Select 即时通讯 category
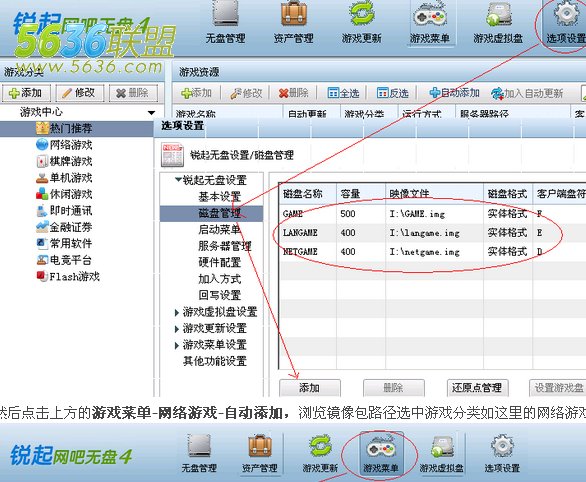Screen dimensions: 586x482 point(64,210)
